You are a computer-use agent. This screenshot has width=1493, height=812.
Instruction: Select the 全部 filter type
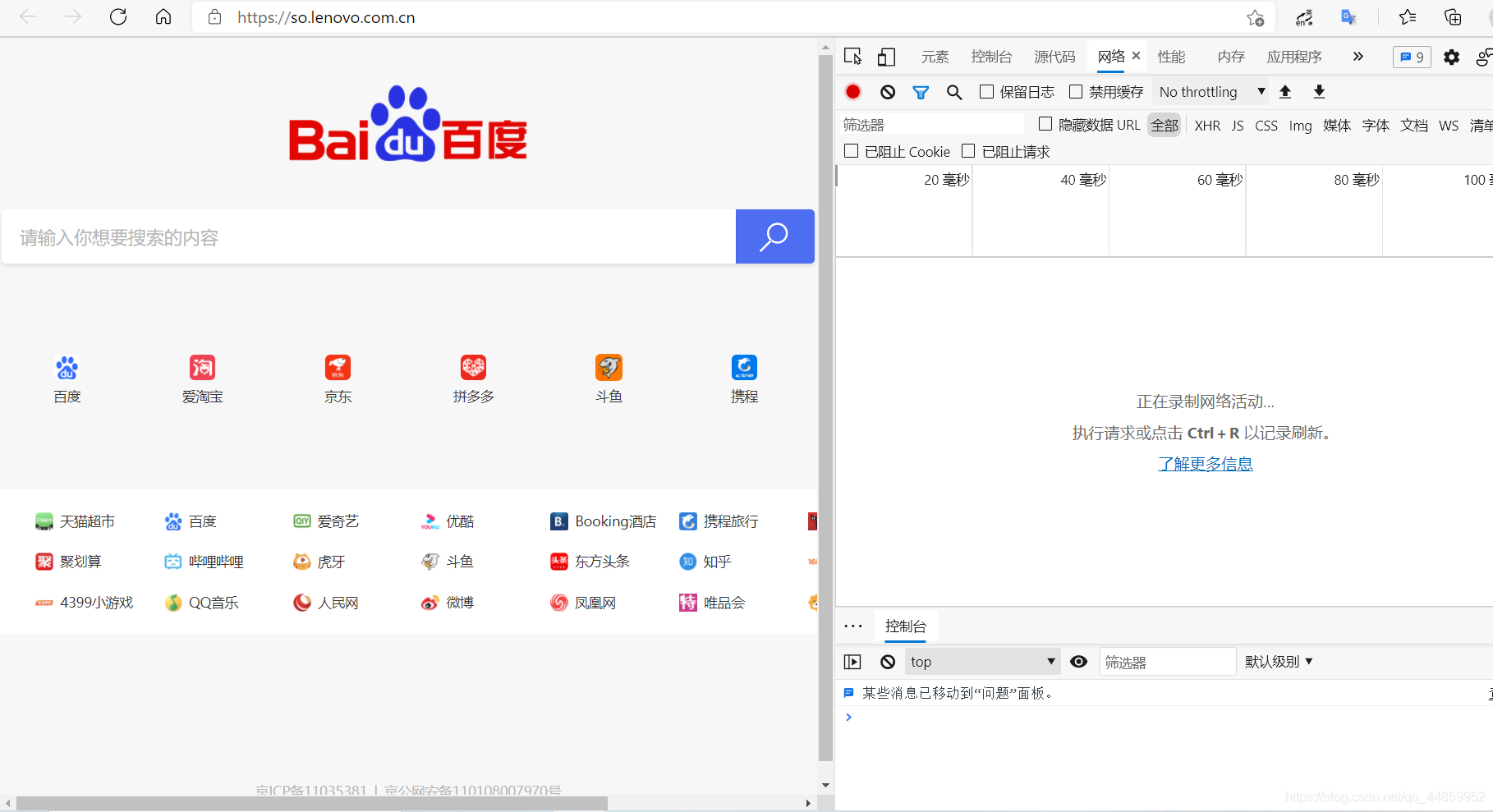(x=1165, y=126)
